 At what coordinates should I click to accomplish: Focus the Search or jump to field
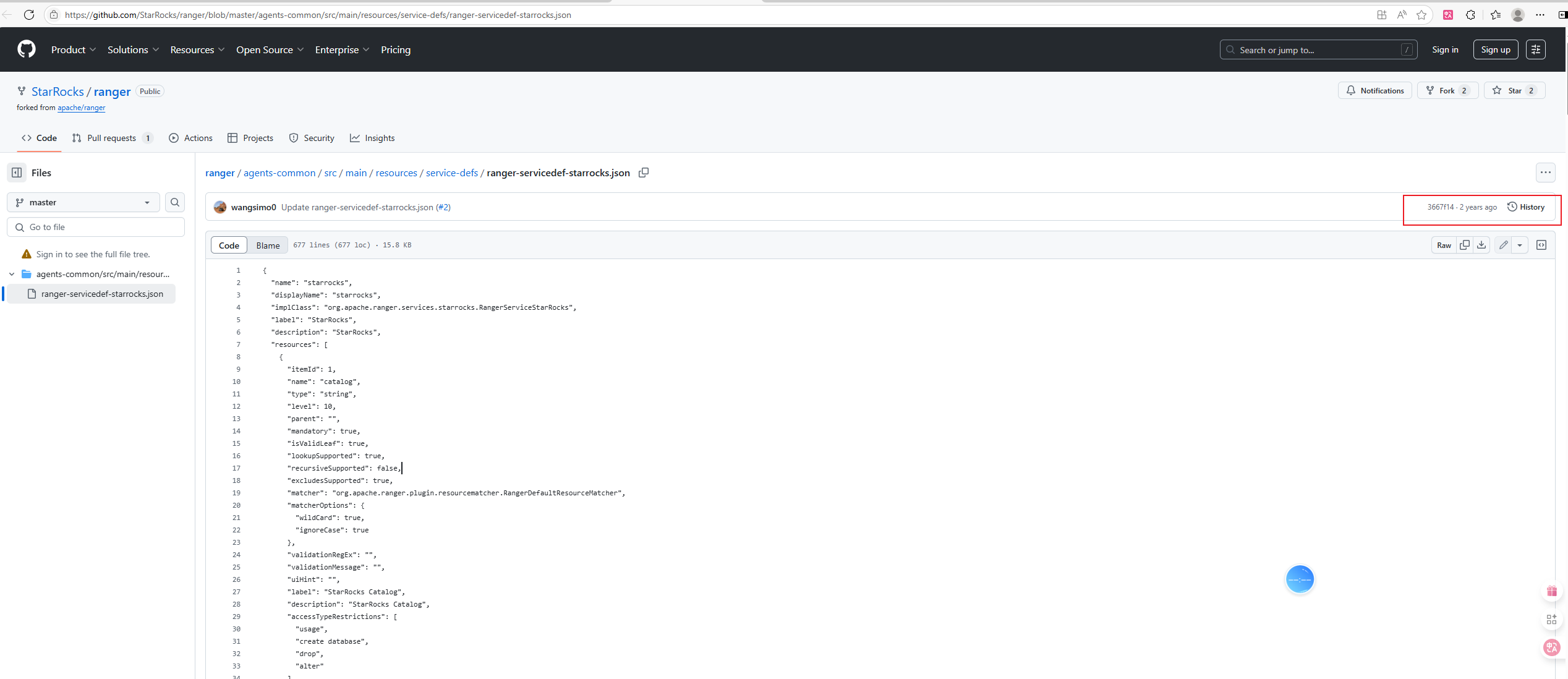pos(1318,49)
